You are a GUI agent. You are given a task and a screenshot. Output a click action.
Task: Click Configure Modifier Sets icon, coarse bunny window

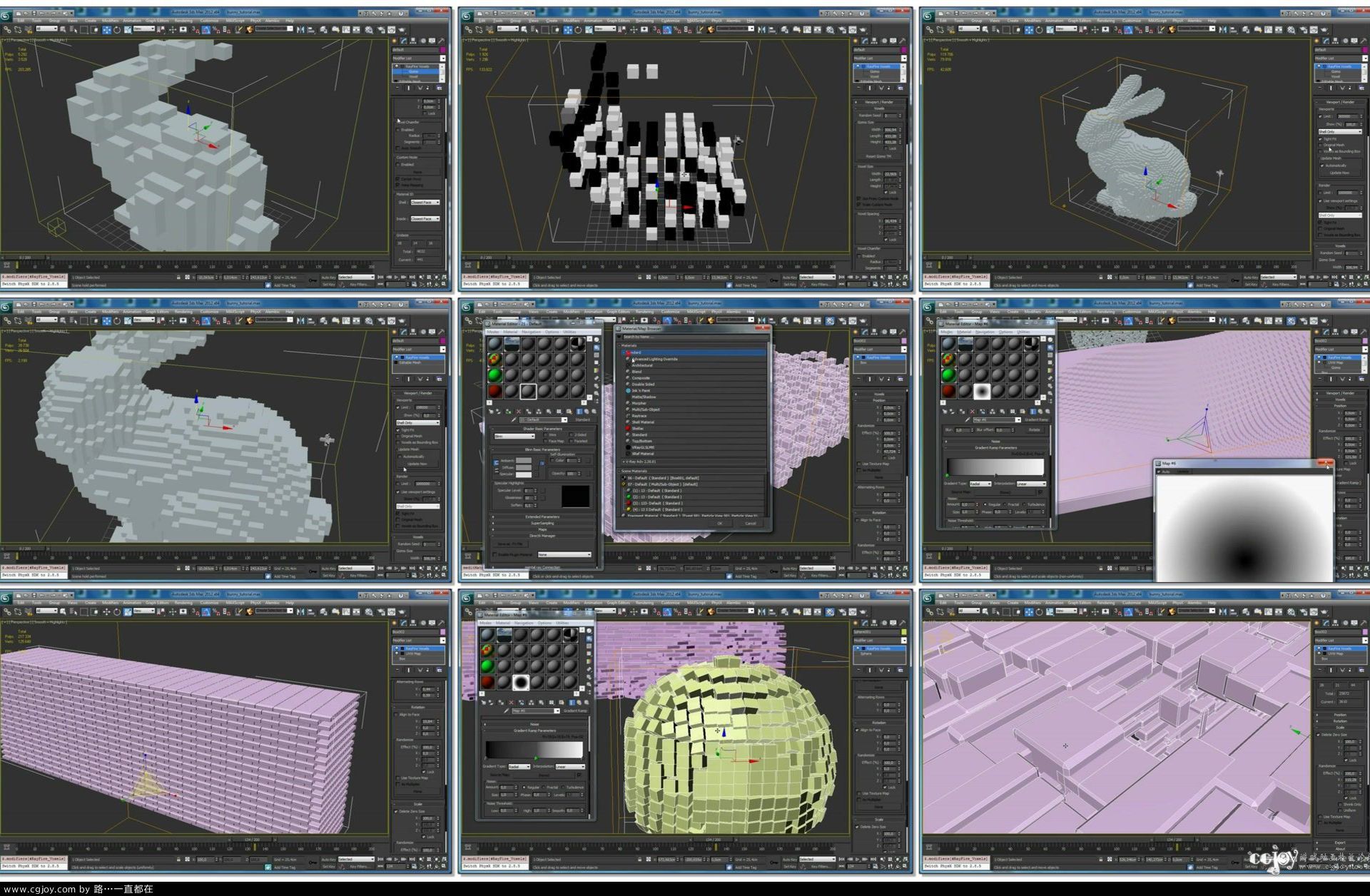click(439, 88)
